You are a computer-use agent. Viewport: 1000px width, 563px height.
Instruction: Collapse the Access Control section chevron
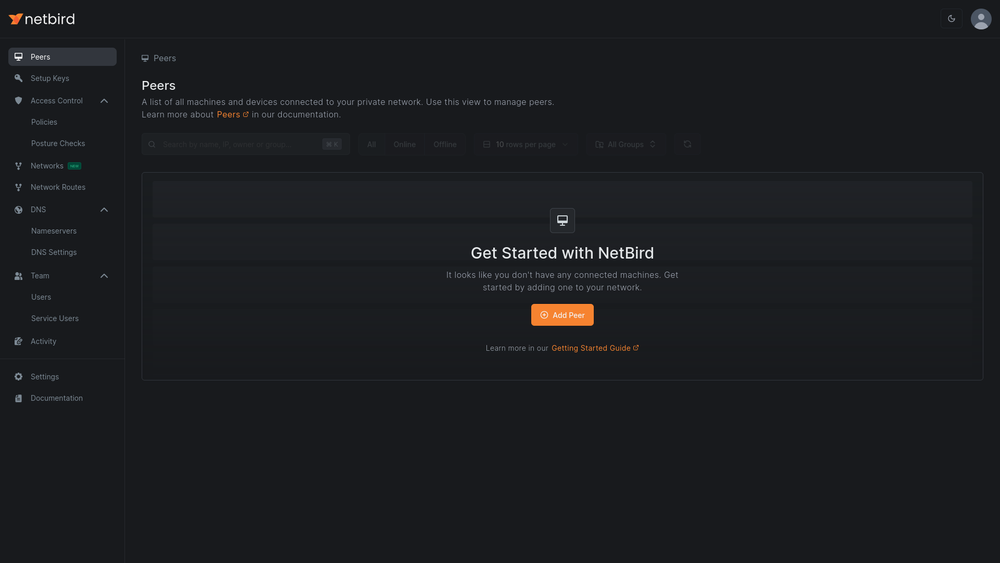[x=104, y=101]
